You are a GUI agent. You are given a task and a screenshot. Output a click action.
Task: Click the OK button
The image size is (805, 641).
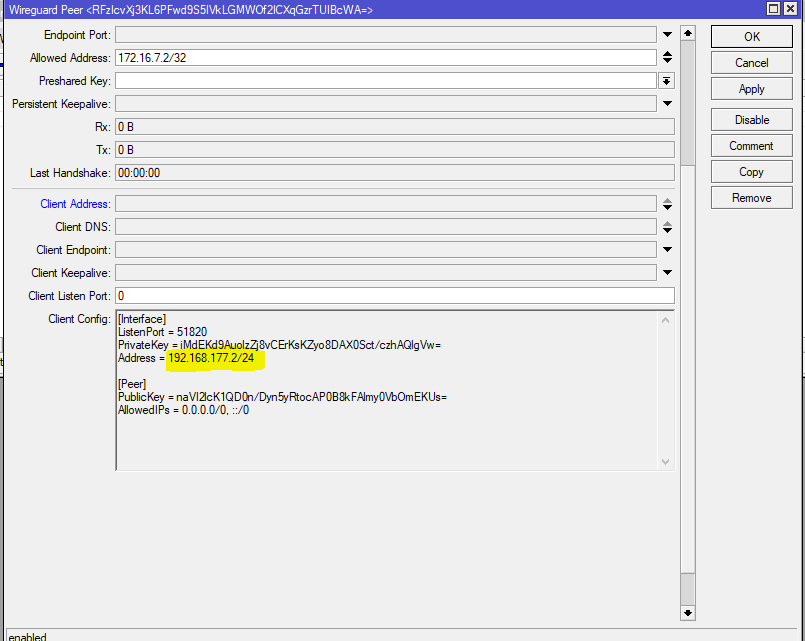752,36
